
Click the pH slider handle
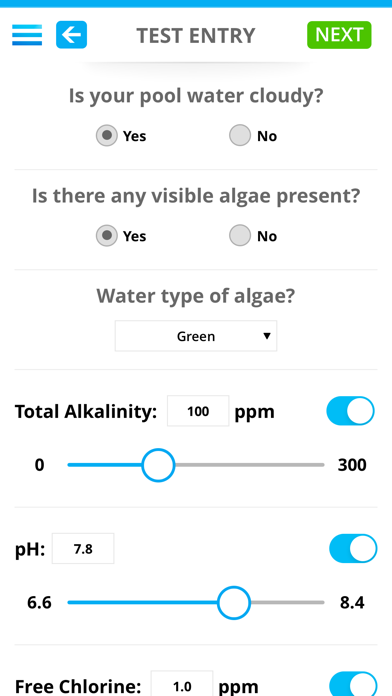[x=234, y=602]
